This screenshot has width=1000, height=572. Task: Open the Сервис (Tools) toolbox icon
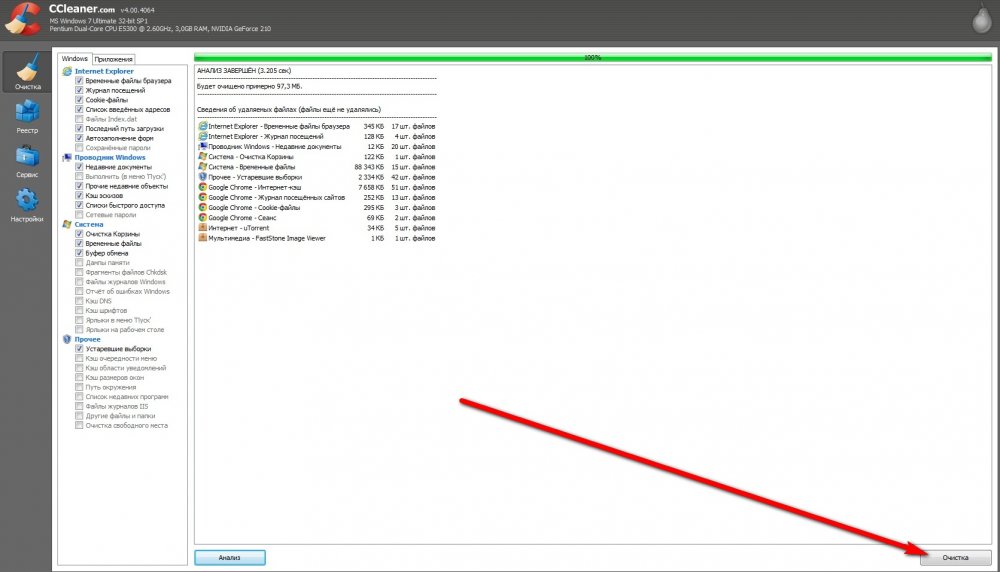[27, 161]
